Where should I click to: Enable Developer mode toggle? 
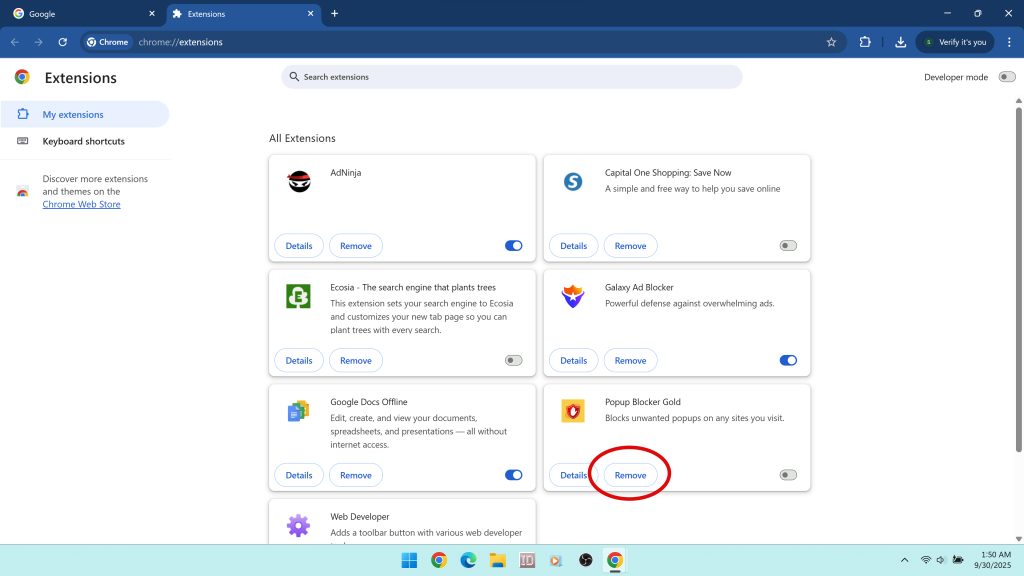click(x=1006, y=77)
